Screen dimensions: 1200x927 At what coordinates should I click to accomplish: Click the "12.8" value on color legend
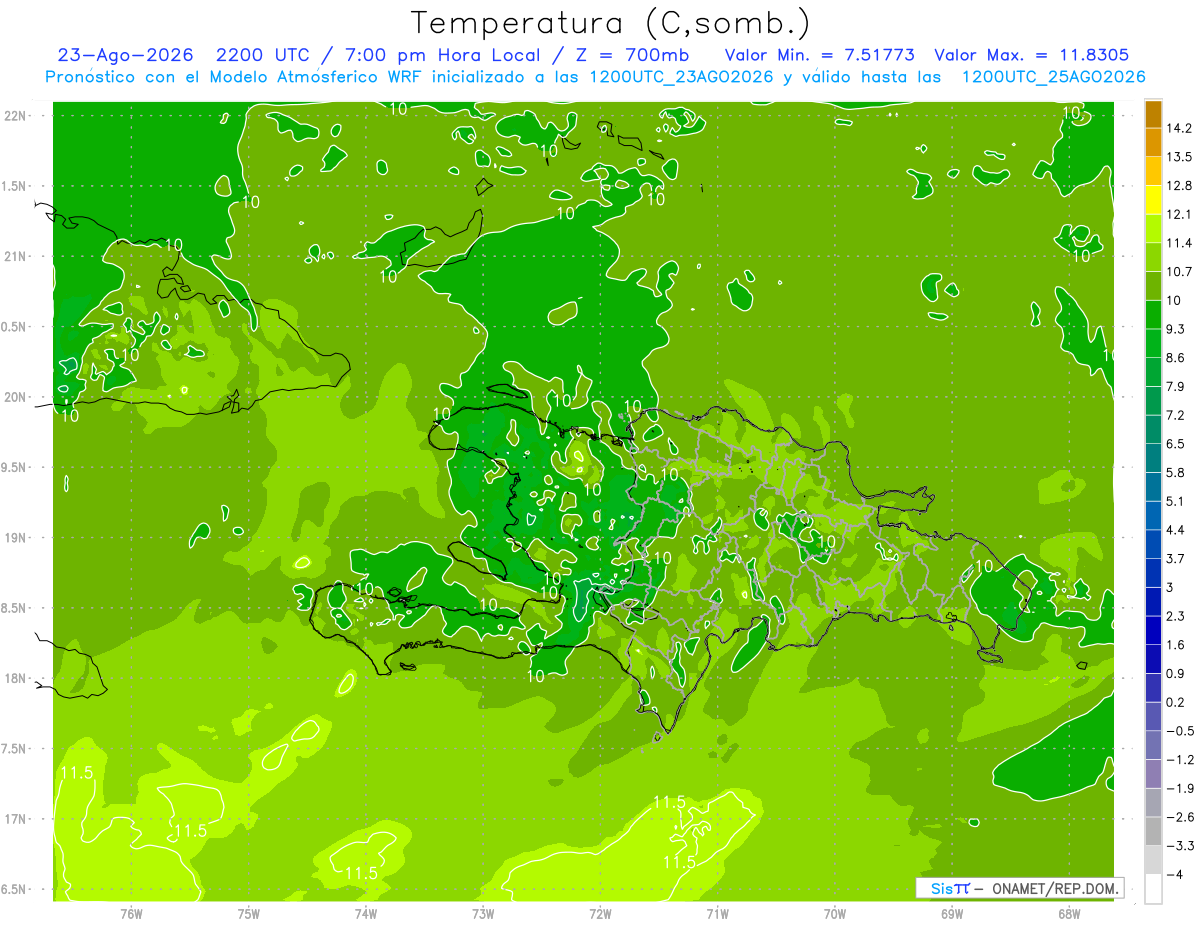pyautogui.click(x=1181, y=186)
